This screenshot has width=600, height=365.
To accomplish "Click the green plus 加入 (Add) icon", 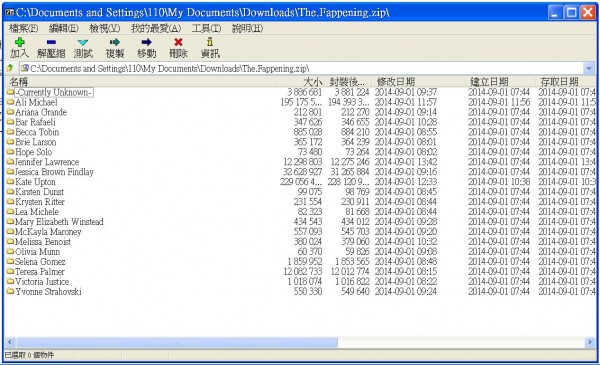I will coord(19,42).
